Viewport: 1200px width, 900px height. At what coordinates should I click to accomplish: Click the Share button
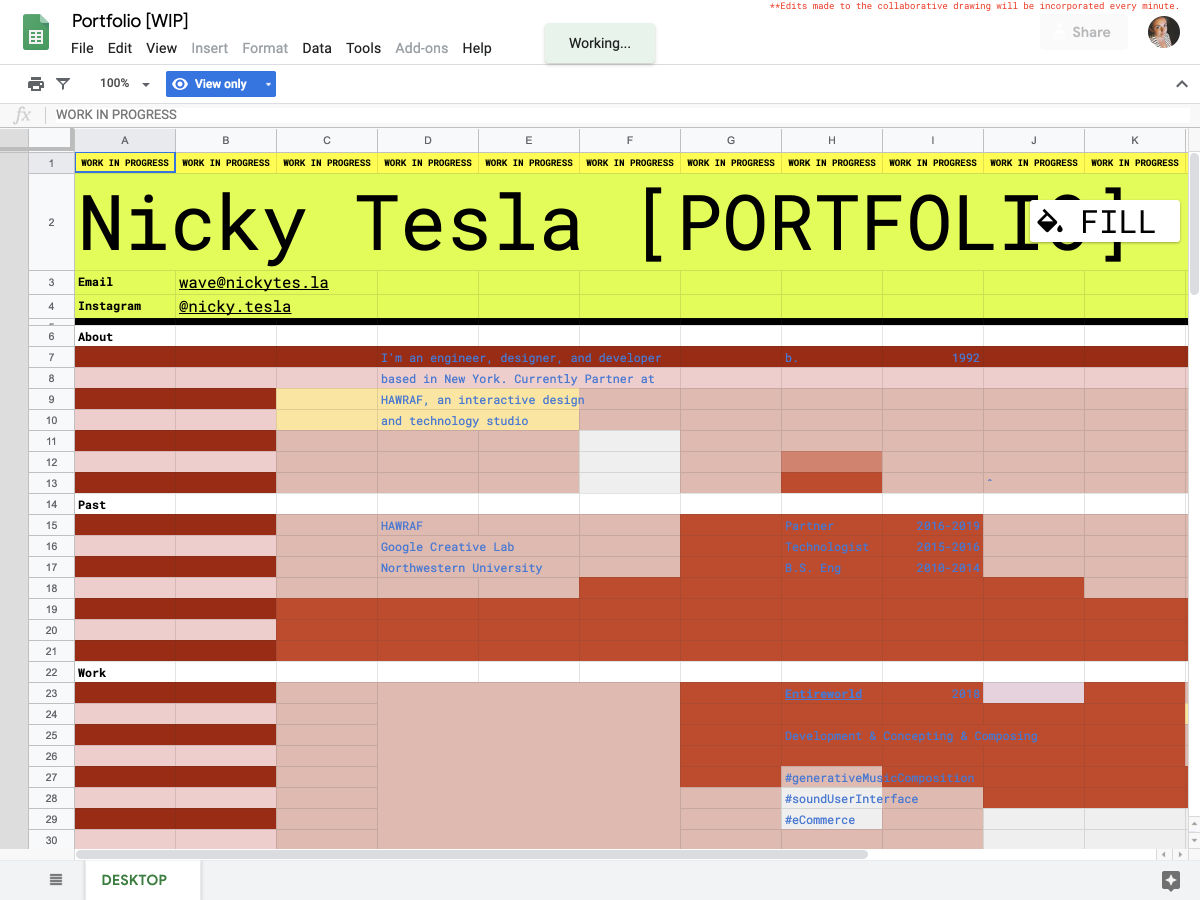(x=1084, y=32)
